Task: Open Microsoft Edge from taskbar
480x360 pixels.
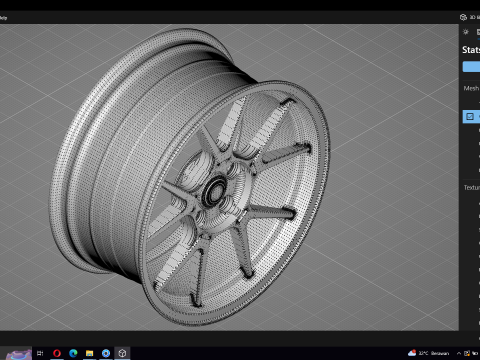Action: click(73, 353)
